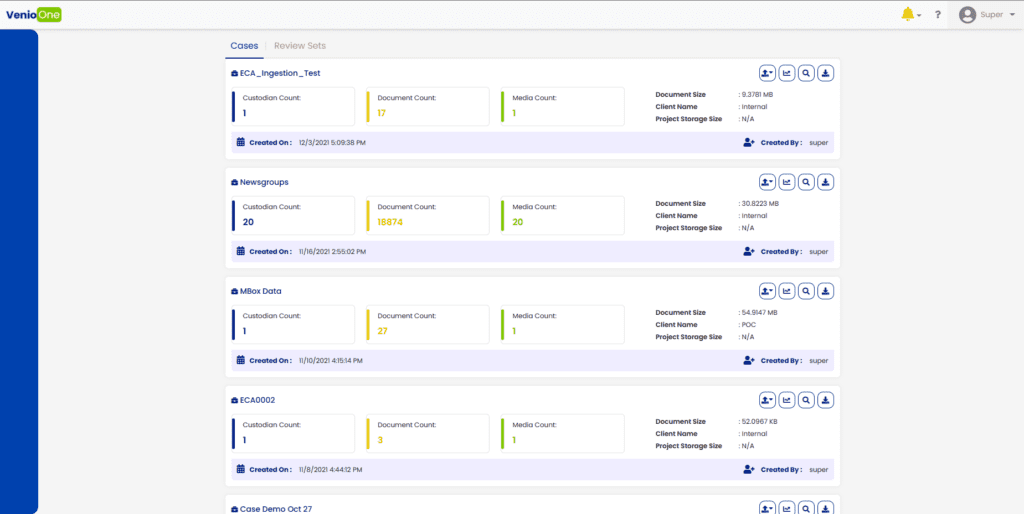This screenshot has height=514, width=1024.
Task: Switch to the Review Sets tab
Action: [300, 46]
